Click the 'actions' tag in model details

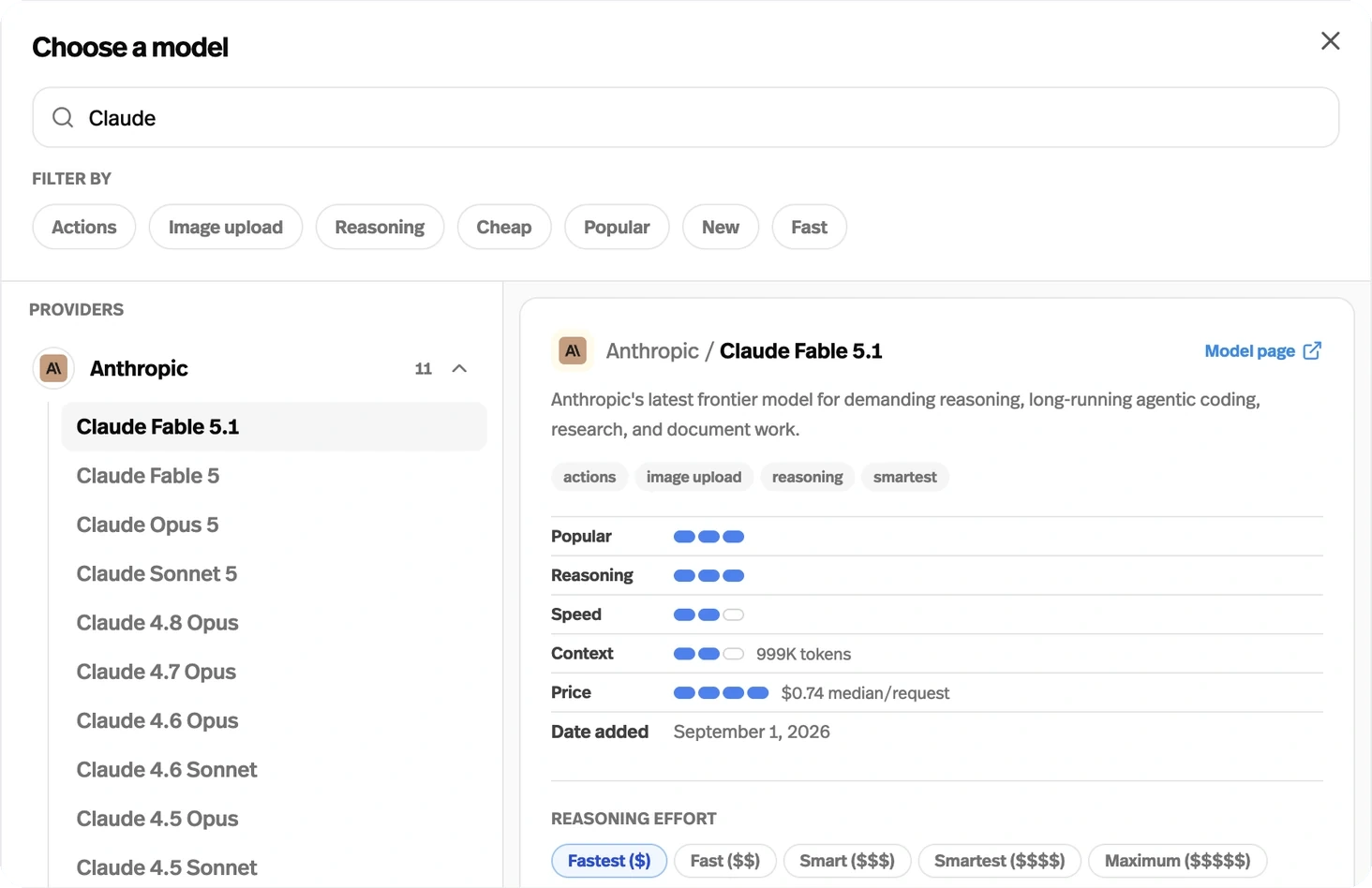click(589, 477)
